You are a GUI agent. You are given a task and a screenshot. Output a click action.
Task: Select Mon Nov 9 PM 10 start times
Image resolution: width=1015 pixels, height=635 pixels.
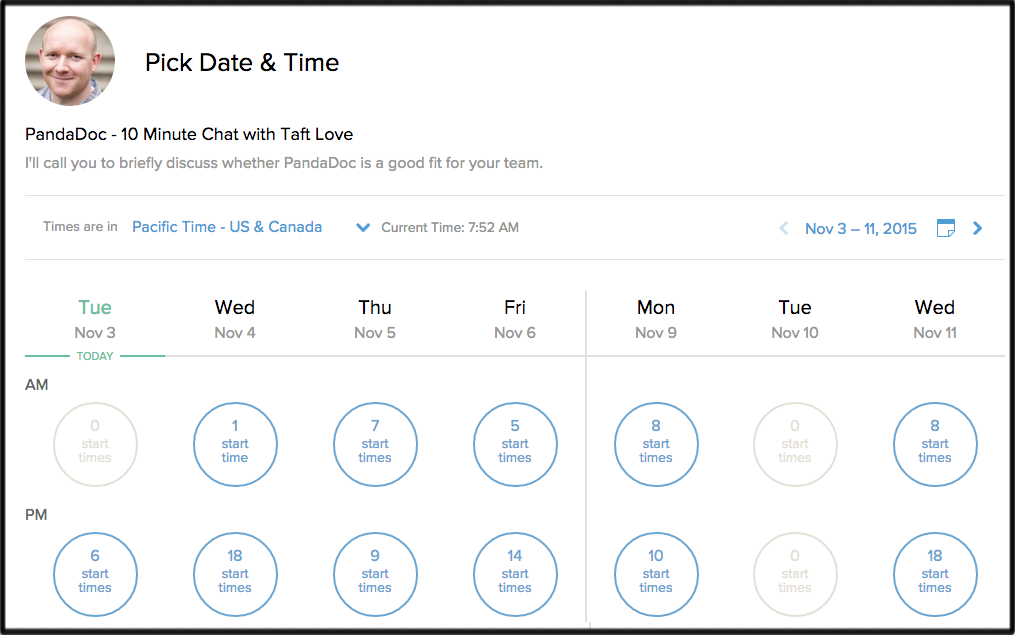point(656,574)
